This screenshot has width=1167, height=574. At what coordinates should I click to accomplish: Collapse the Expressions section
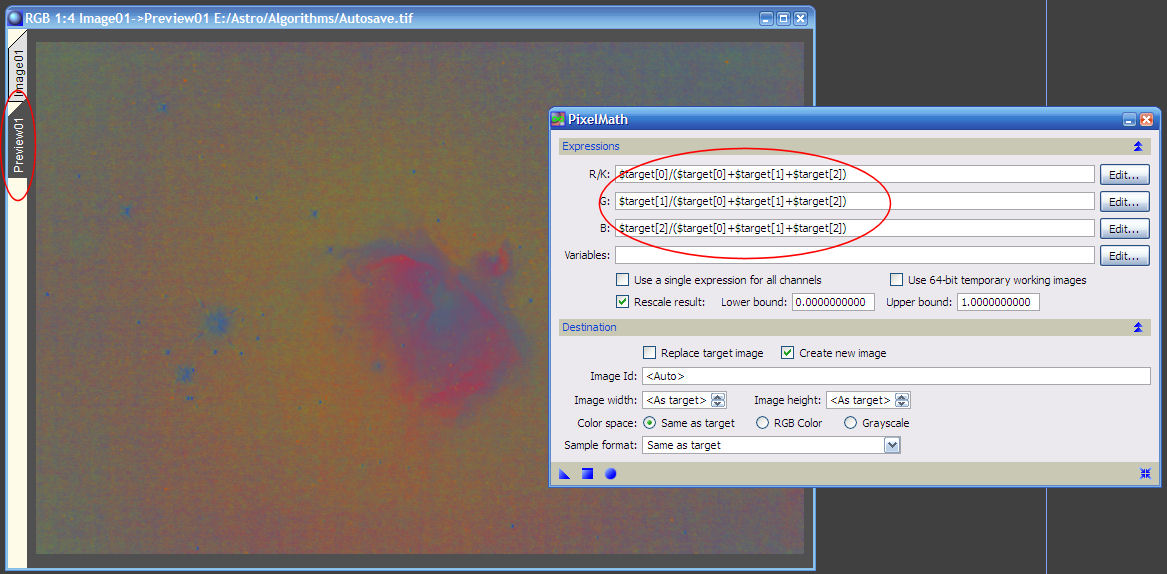click(x=1138, y=147)
